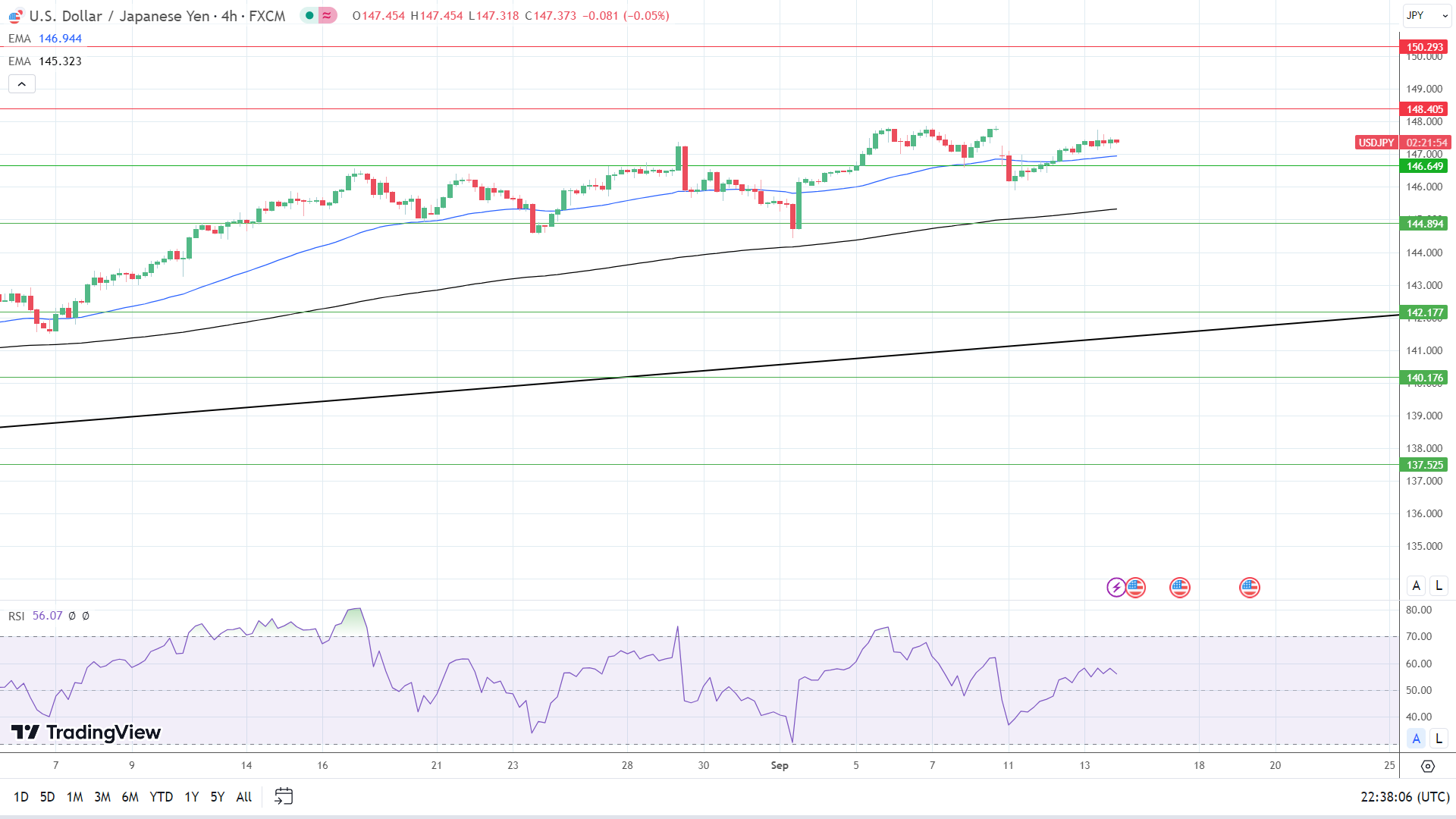
Task: Collapse the indicator legend chevron
Action: click(22, 84)
